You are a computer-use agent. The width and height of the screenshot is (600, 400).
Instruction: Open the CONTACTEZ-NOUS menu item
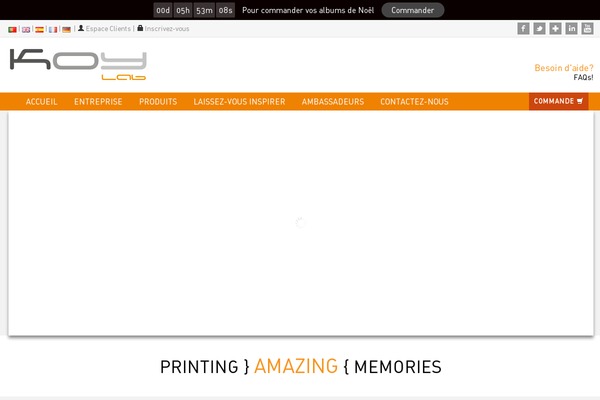coord(414,101)
